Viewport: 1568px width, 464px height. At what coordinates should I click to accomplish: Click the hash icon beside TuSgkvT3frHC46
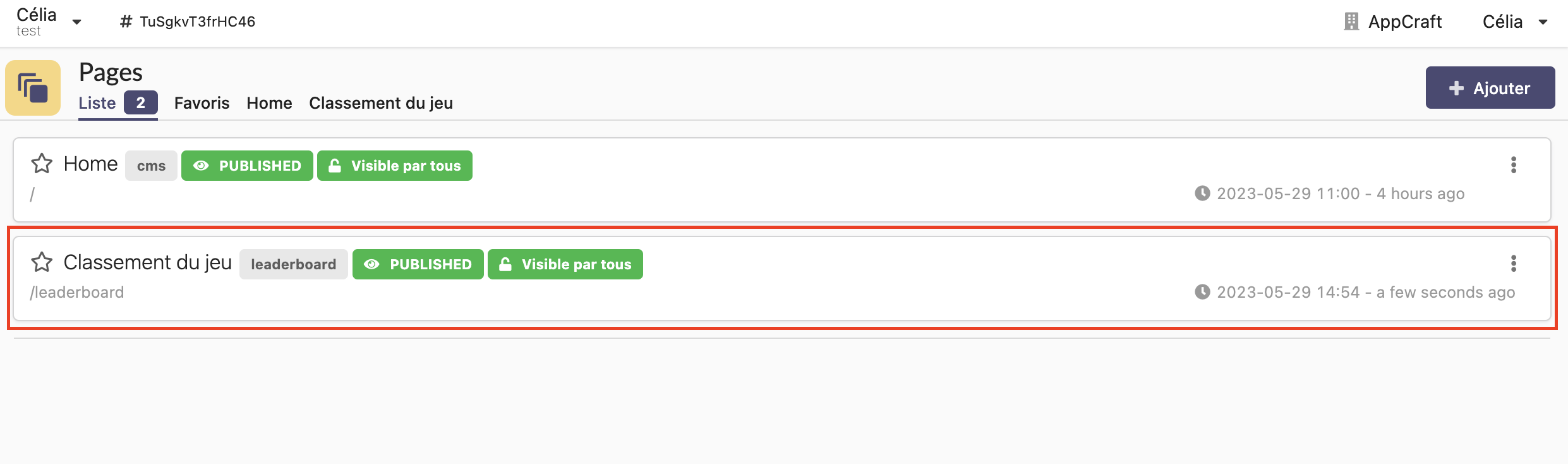126,22
